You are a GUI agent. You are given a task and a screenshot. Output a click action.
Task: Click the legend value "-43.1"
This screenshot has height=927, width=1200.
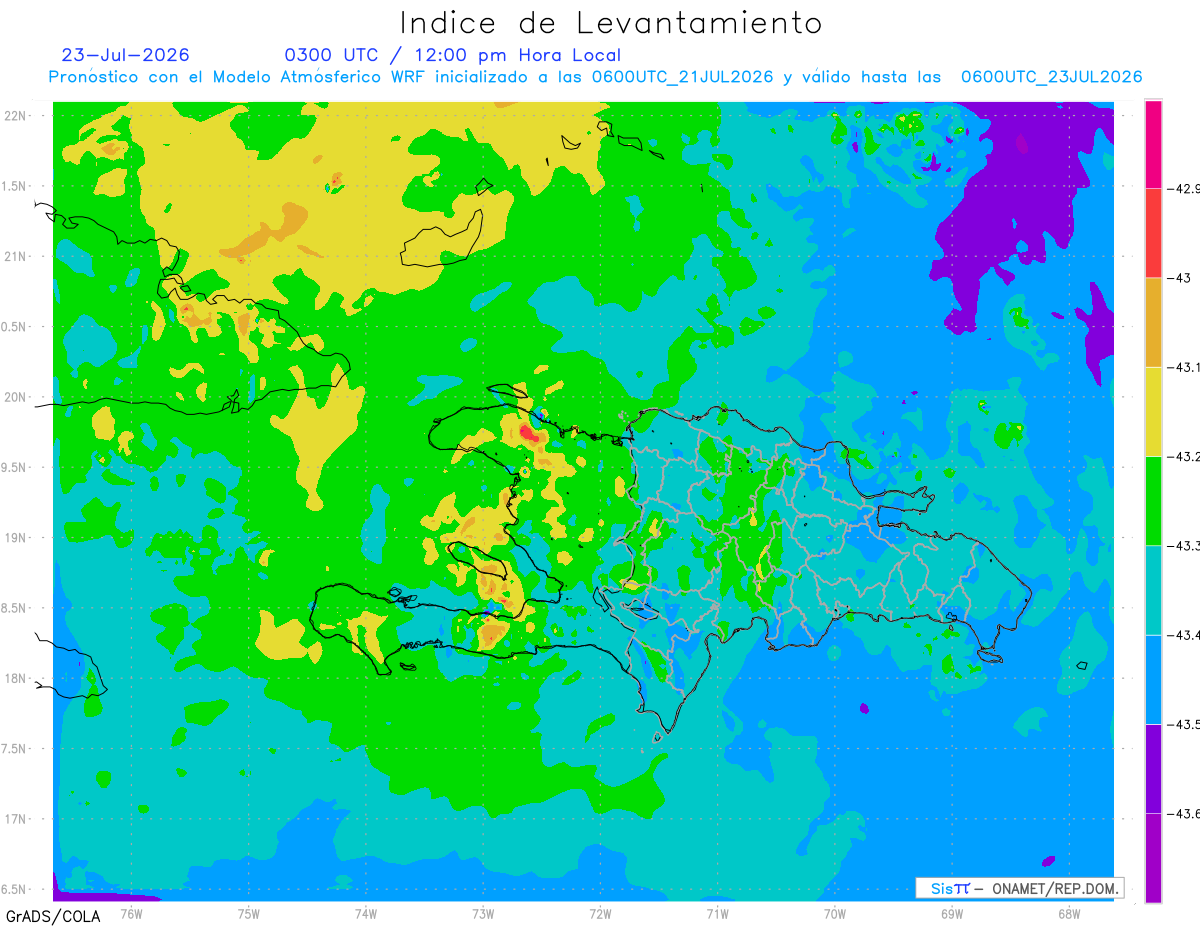pos(1185,368)
